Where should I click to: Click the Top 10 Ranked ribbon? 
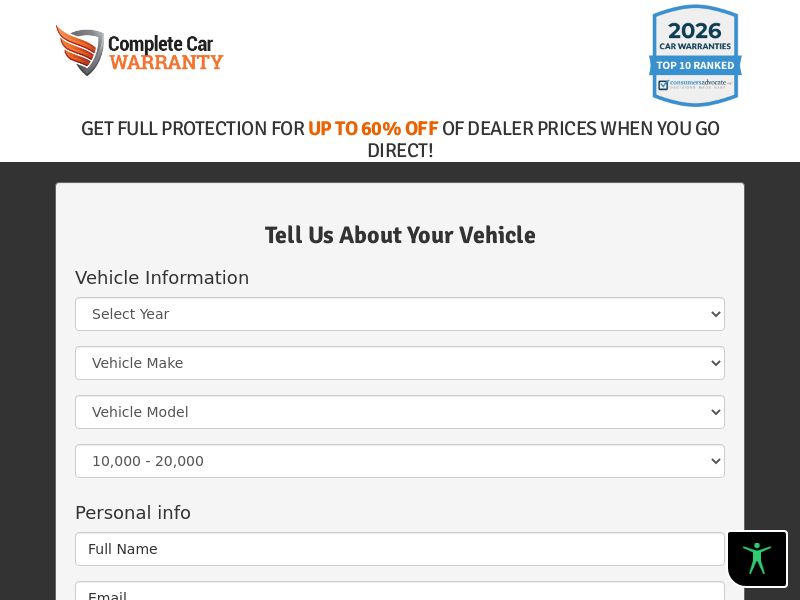tap(695, 66)
